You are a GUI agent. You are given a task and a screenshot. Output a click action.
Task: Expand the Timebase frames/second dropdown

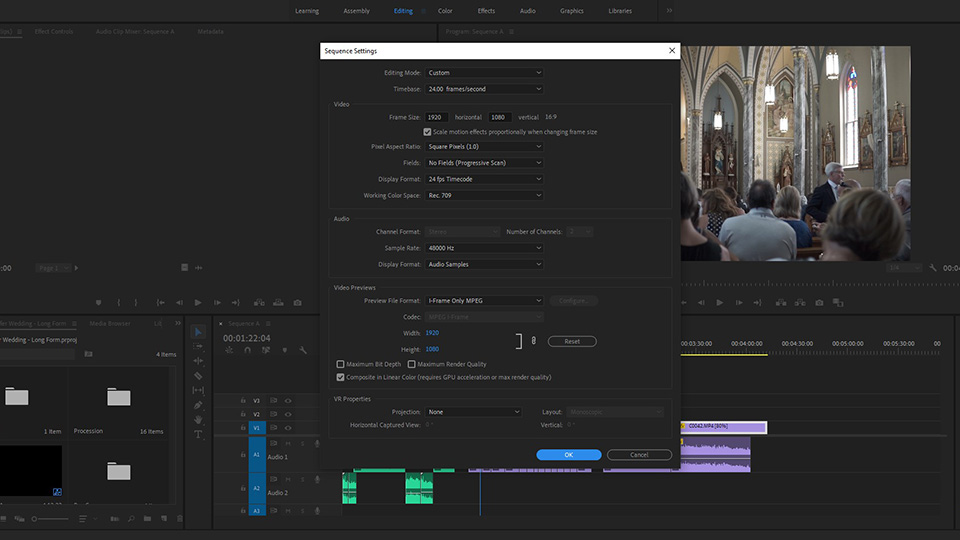(484, 89)
